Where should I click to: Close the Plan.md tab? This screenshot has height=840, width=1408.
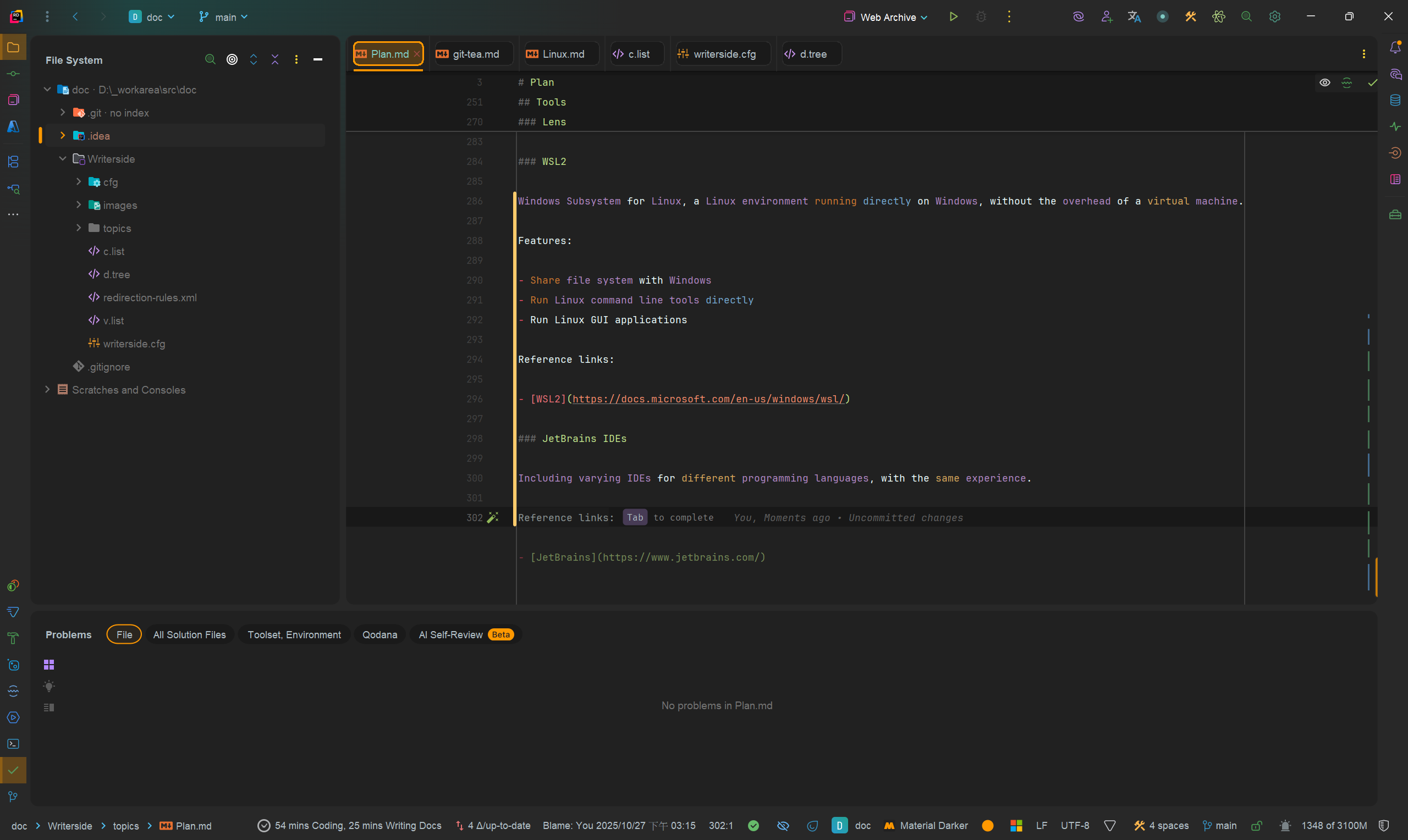point(417,54)
